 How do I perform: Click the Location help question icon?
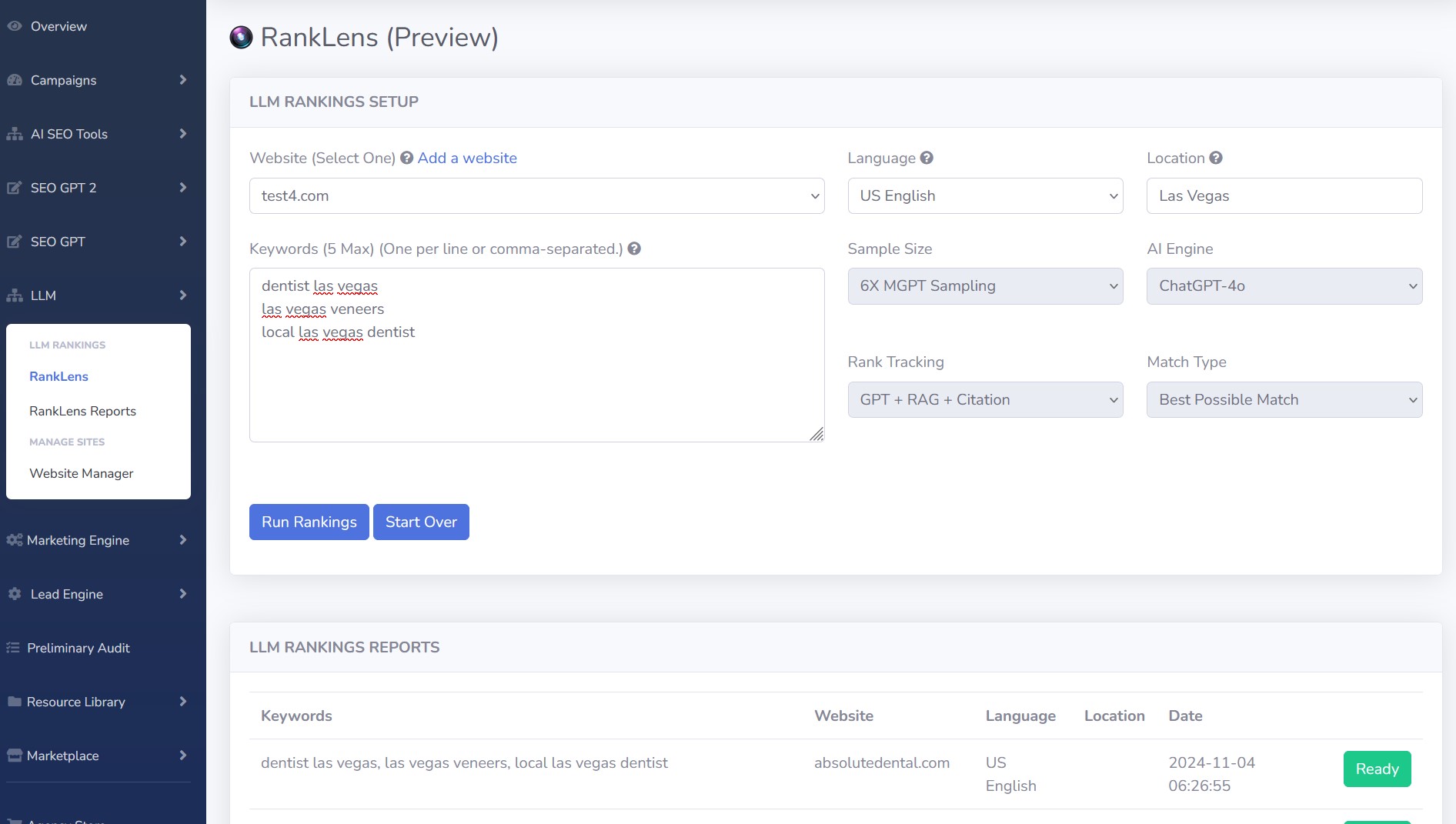click(x=1216, y=158)
